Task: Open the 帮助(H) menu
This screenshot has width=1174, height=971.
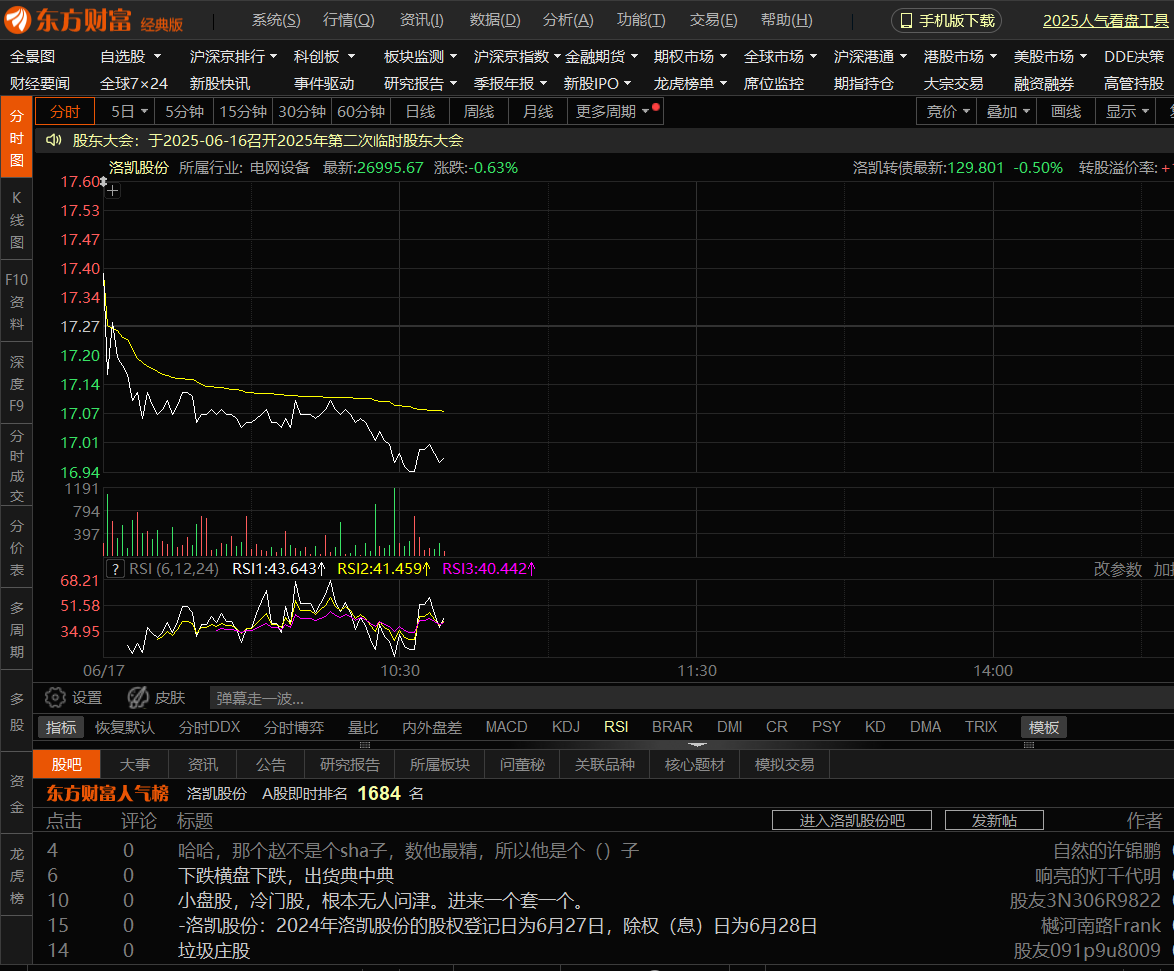Action: point(786,20)
